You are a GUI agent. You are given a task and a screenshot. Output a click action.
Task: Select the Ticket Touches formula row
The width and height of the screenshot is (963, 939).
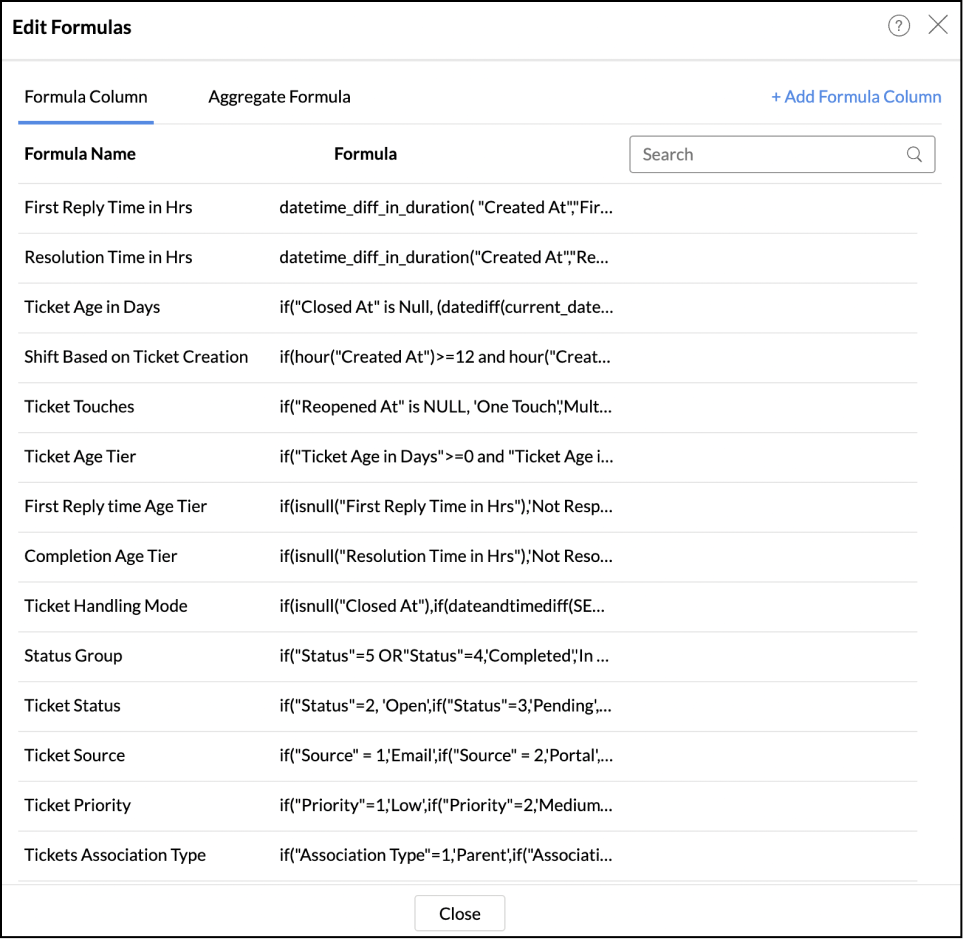(x=79, y=407)
